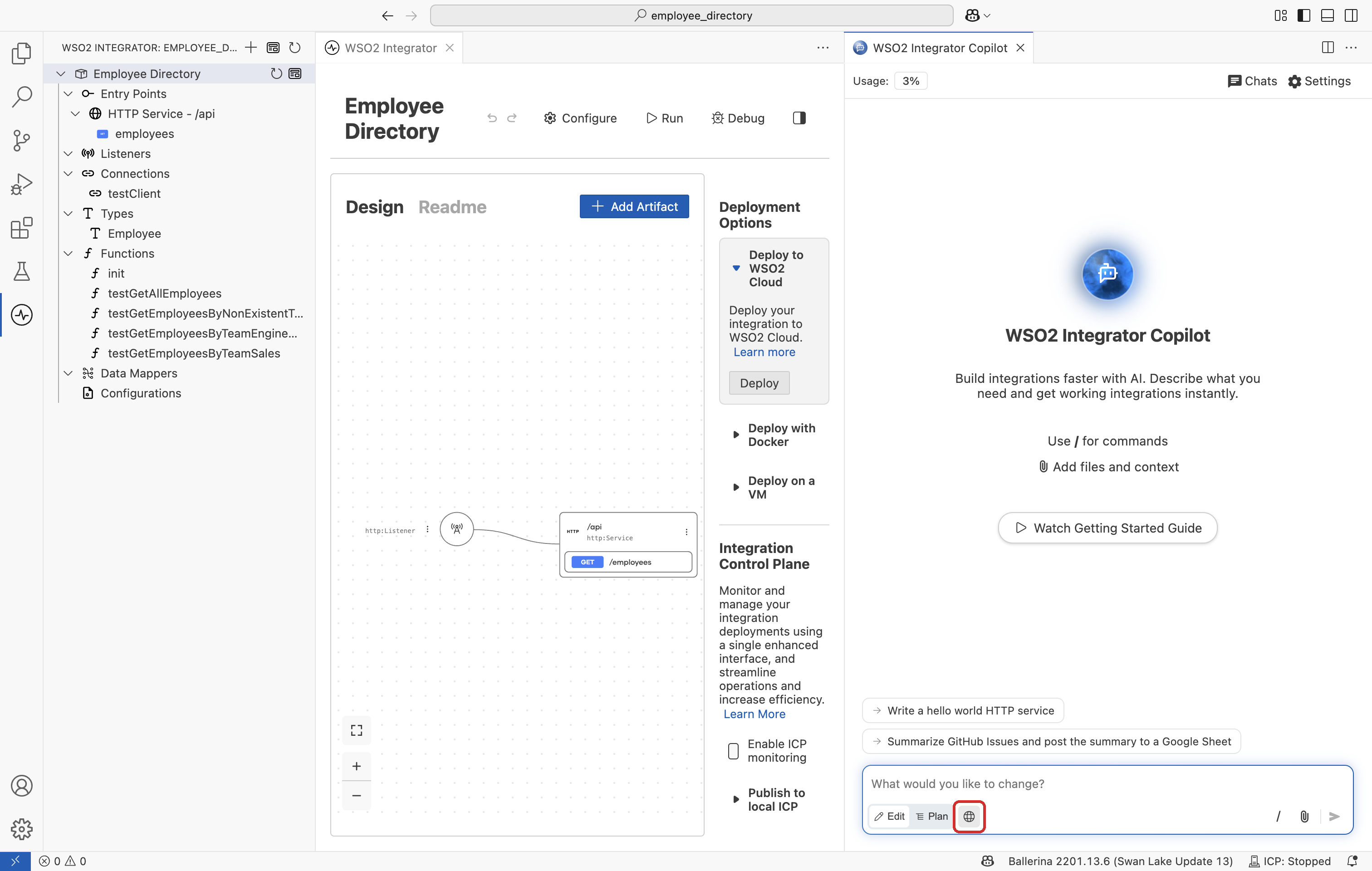Switch chat mode to Edit
This screenshot has width=1372, height=871.
889,816
